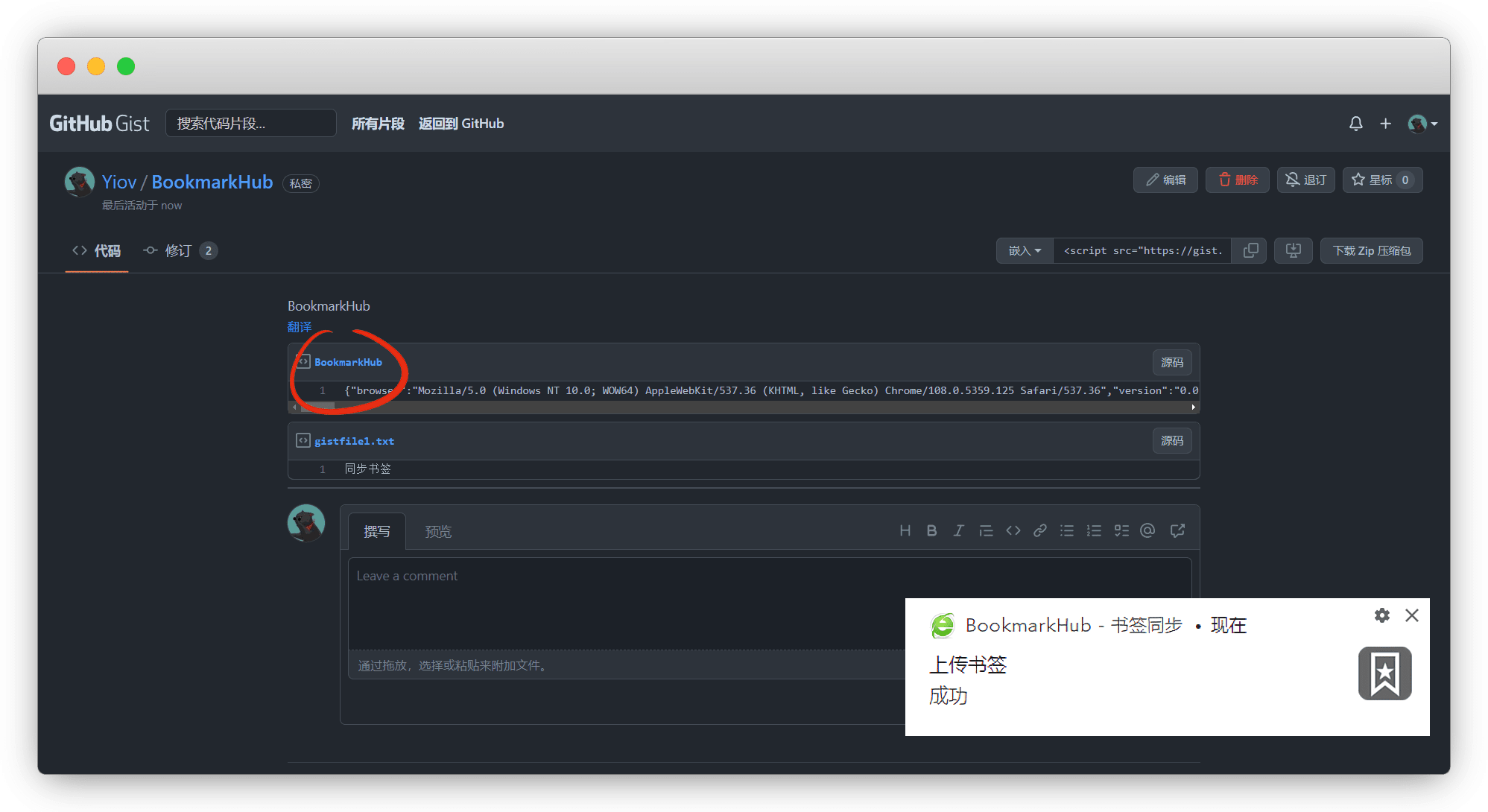
Task: Apply italic formatting in comment toolbar
Action: pos(958,531)
